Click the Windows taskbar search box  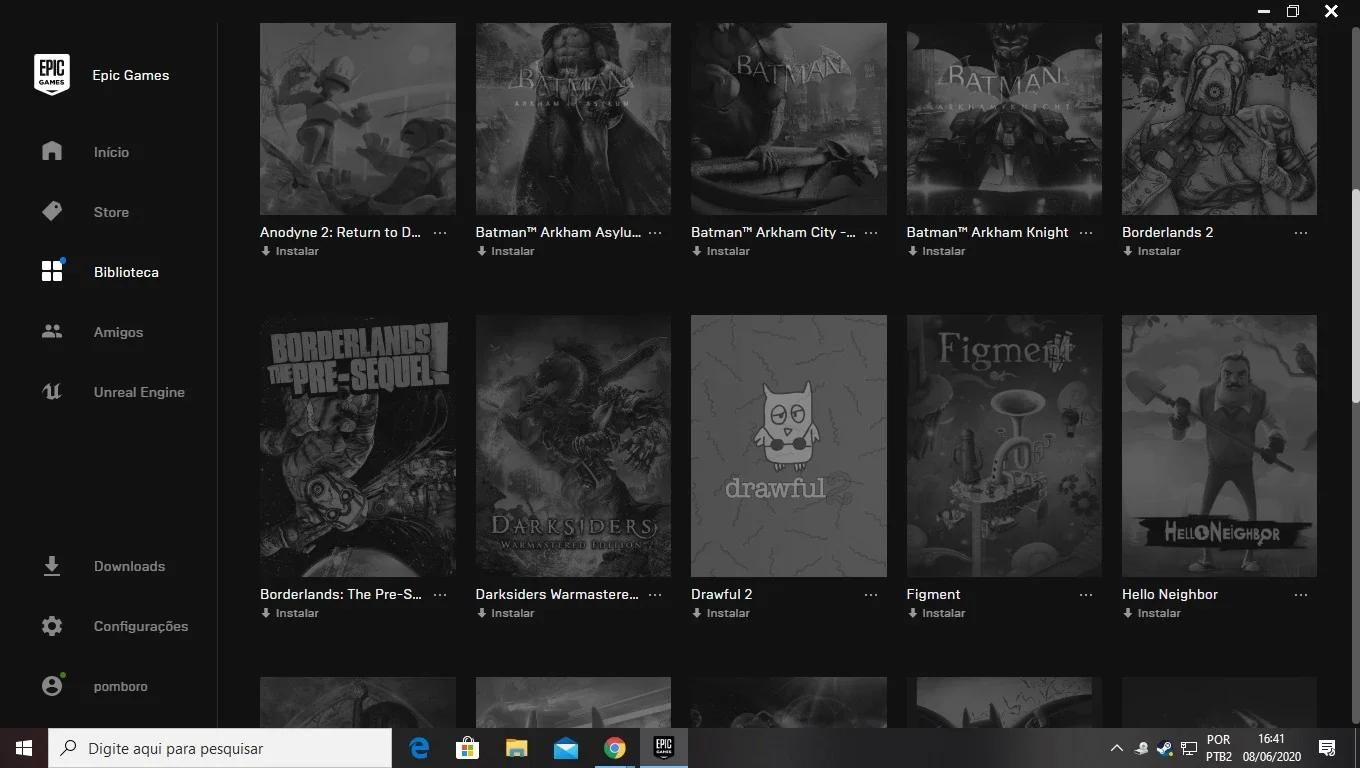click(220, 748)
